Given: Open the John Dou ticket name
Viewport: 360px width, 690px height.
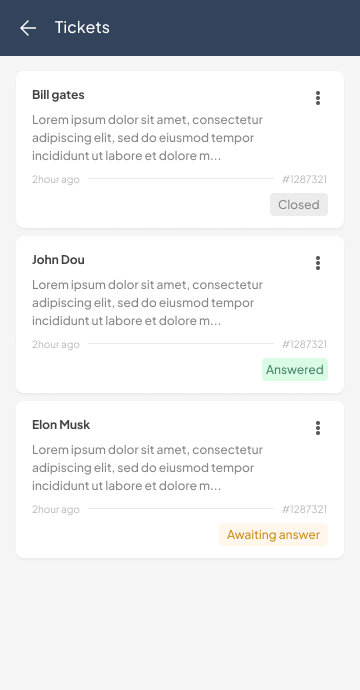Looking at the screenshot, I should tap(58, 260).
